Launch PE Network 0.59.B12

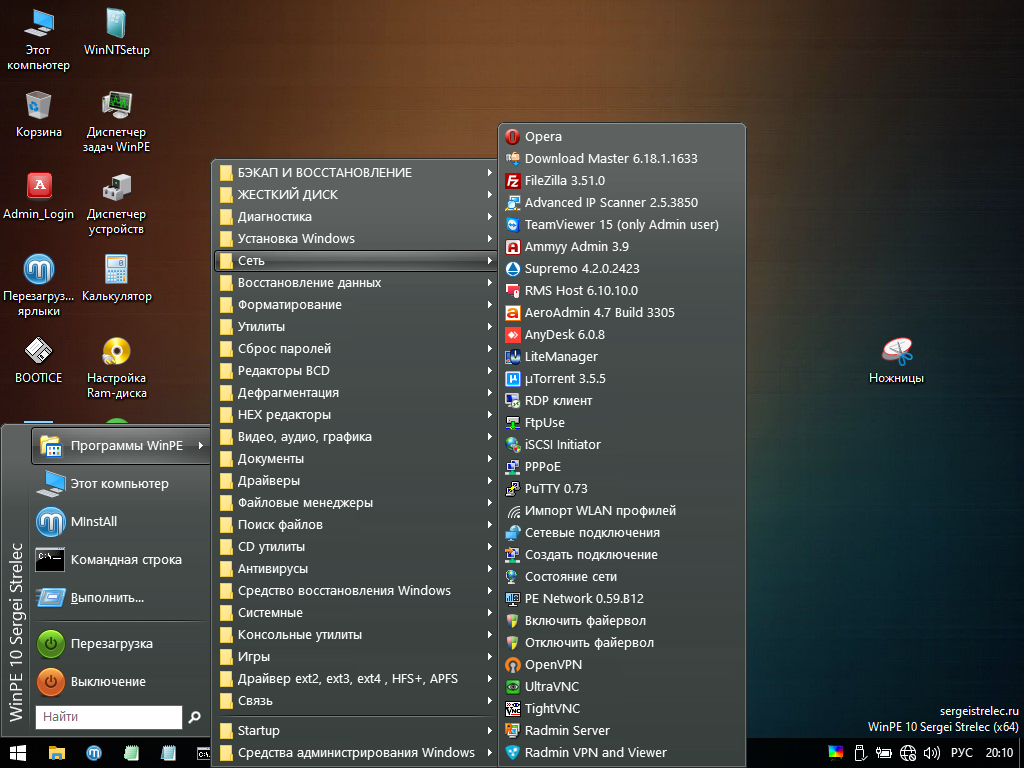(622, 598)
